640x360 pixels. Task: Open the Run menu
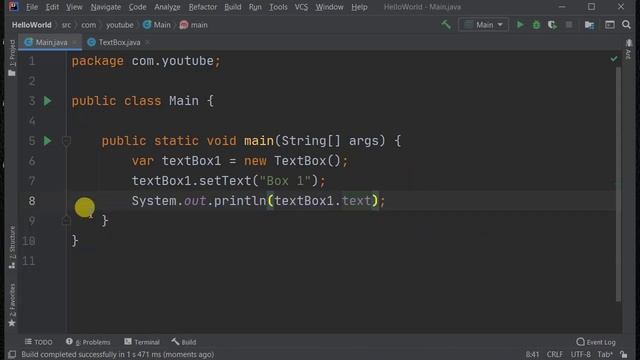point(255,7)
